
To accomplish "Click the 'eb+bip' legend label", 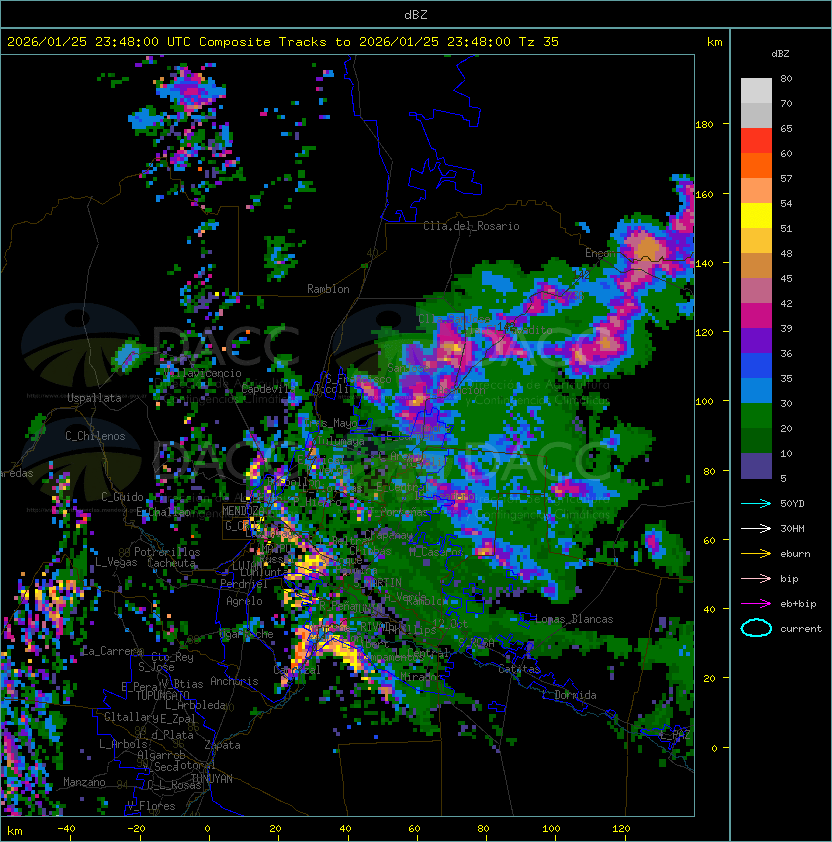I will (798, 604).
